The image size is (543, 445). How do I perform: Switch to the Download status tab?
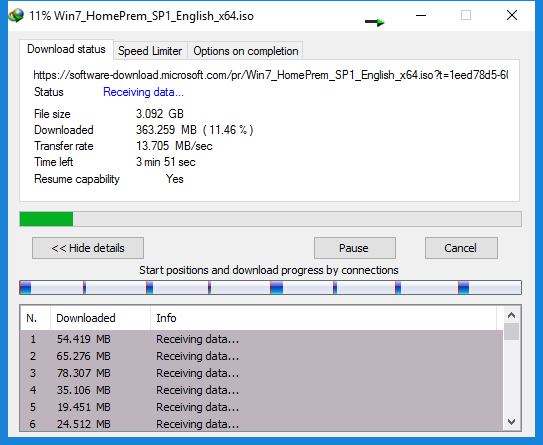[x=66, y=49]
